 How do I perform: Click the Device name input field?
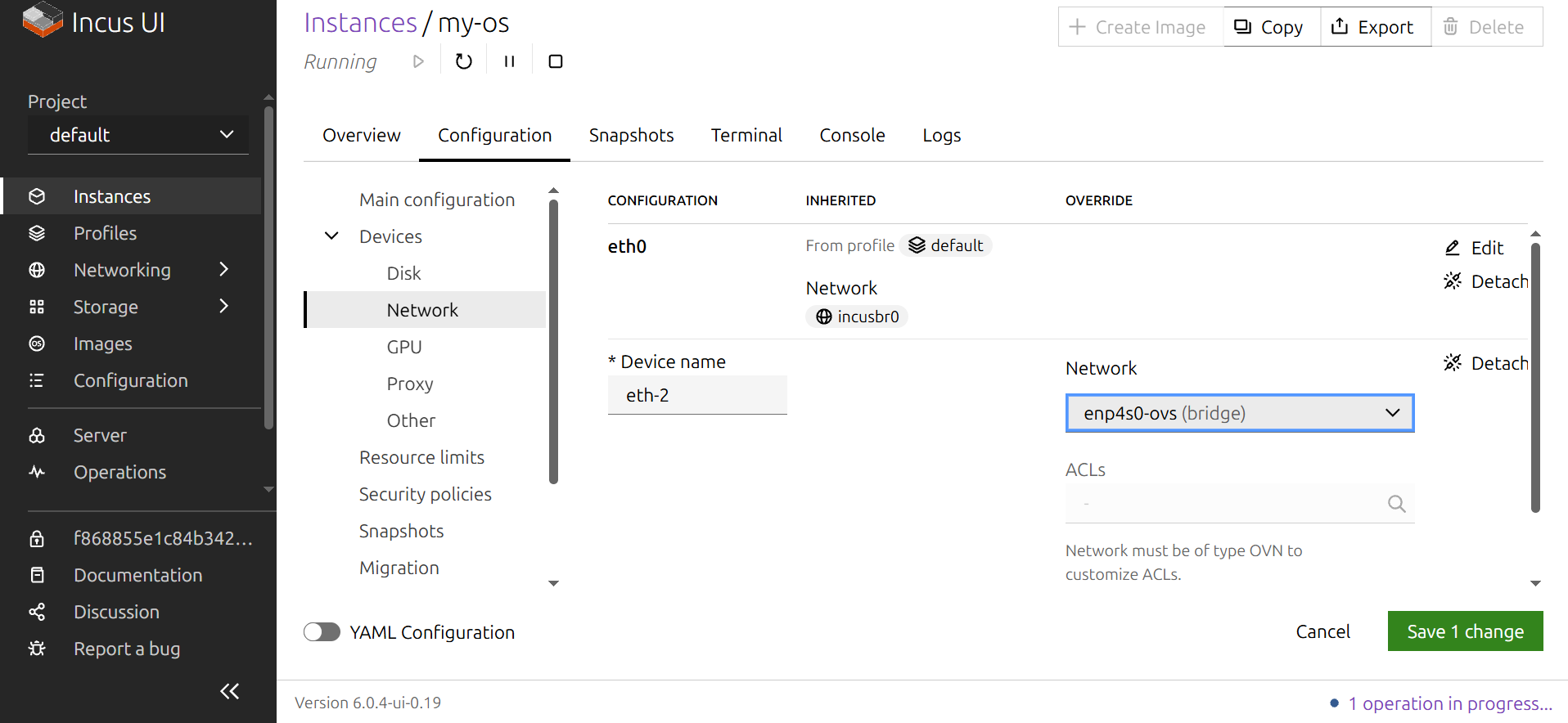(696, 395)
